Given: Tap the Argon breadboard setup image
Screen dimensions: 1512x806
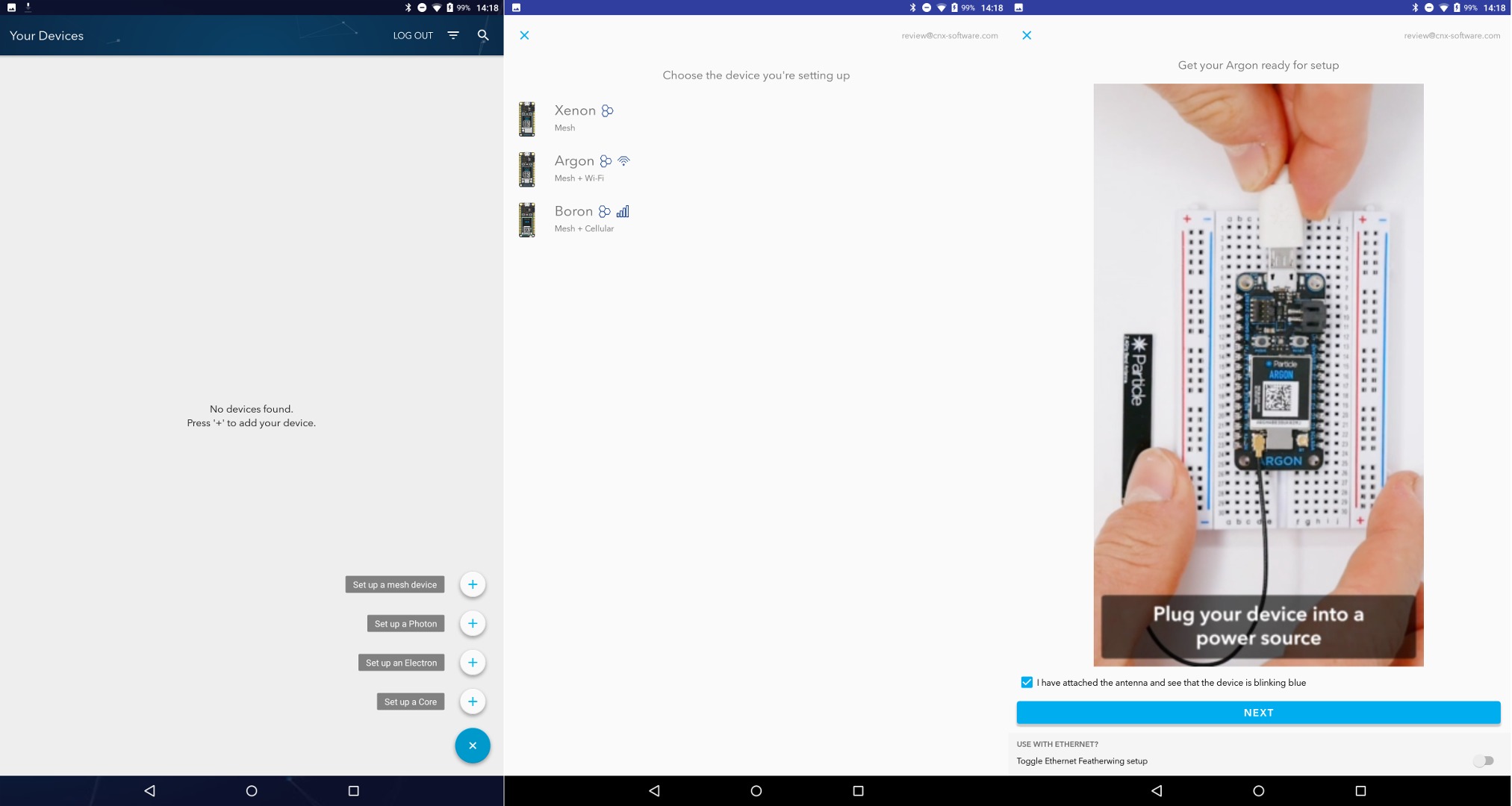Looking at the screenshot, I should click(1258, 375).
